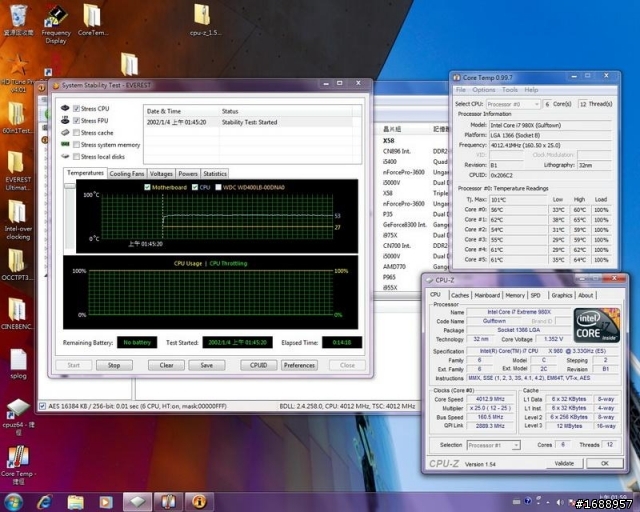The image size is (640, 512).
Task: Open the 60in1Test folder icon
Action: (x=17, y=118)
